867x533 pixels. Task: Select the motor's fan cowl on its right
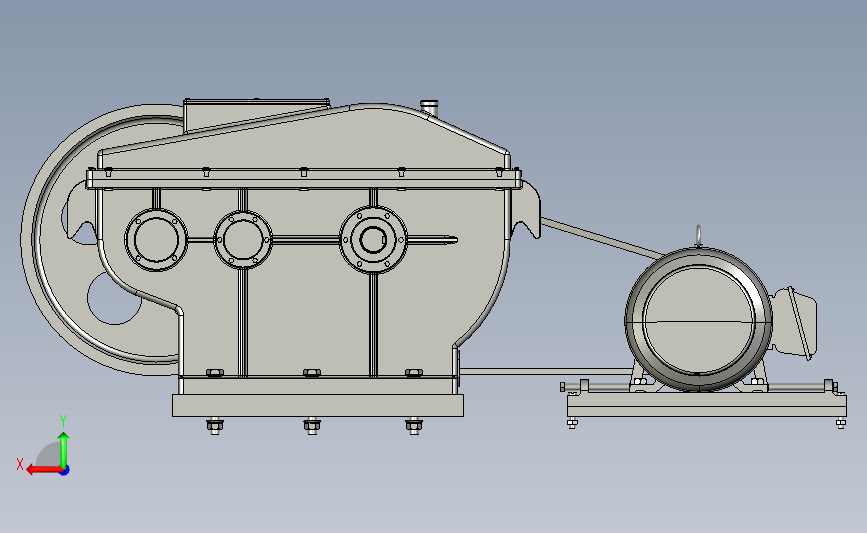[x=795, y=323]
